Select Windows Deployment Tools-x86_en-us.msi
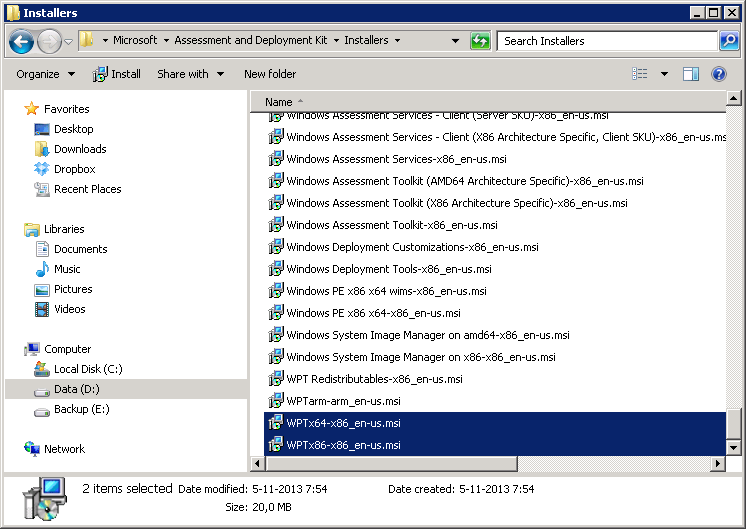This screenshot has width=746, height=529. click(379, 269)
